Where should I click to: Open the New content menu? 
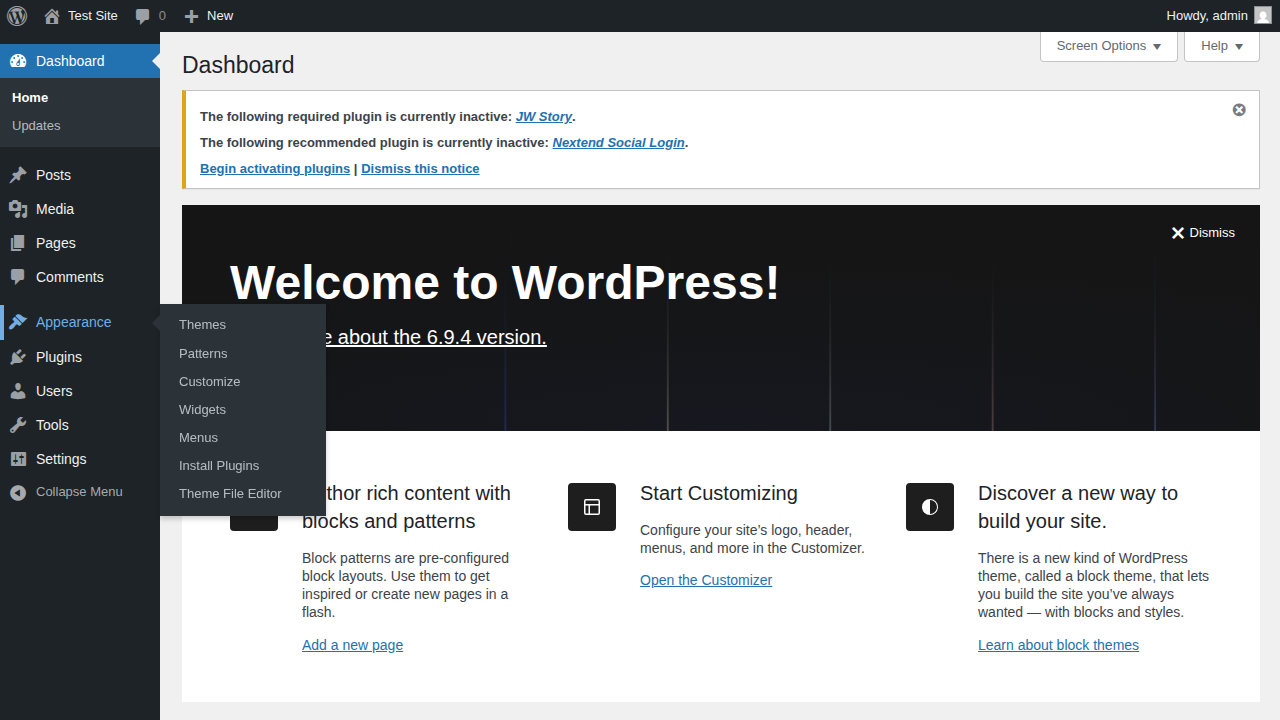point(209,16)
